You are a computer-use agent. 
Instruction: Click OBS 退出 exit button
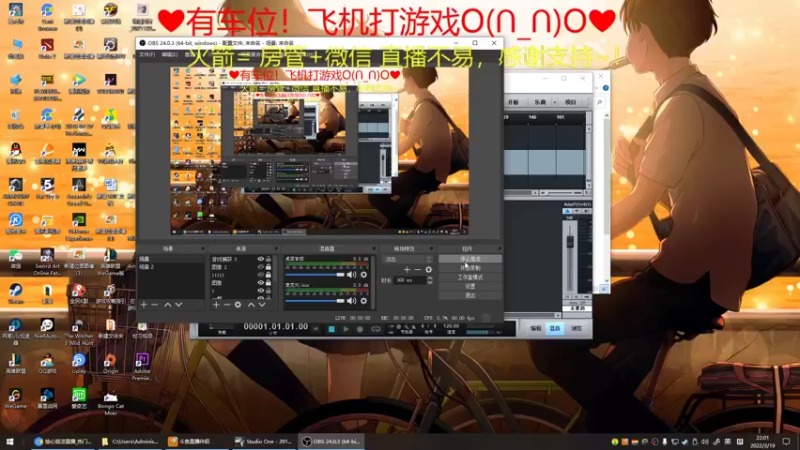pos(470,295)
